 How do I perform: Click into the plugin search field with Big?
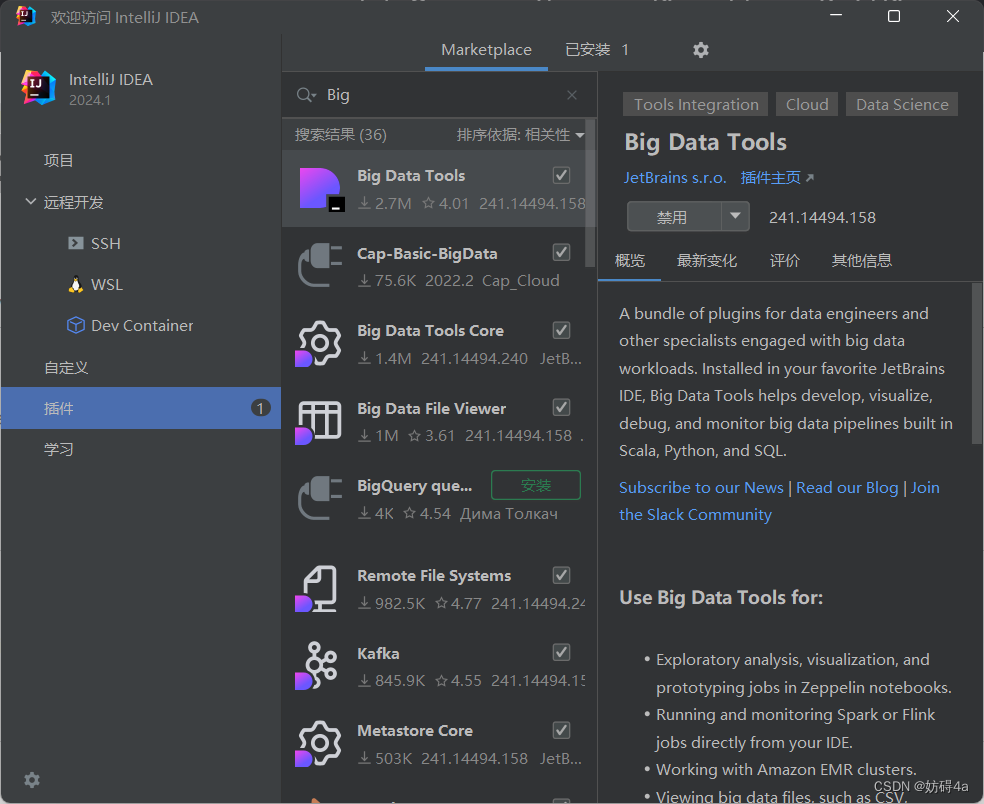pyautogui.click(x=439, y=95)
